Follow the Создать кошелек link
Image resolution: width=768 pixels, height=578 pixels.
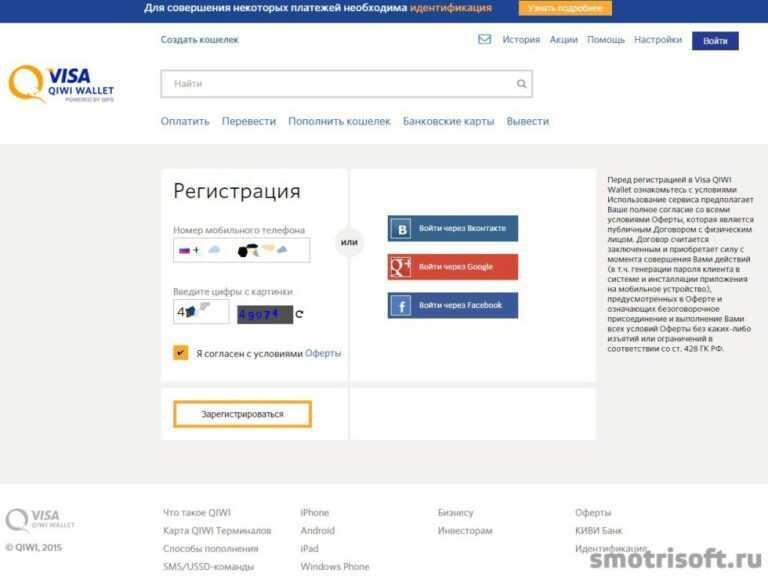tap(199, 40)
